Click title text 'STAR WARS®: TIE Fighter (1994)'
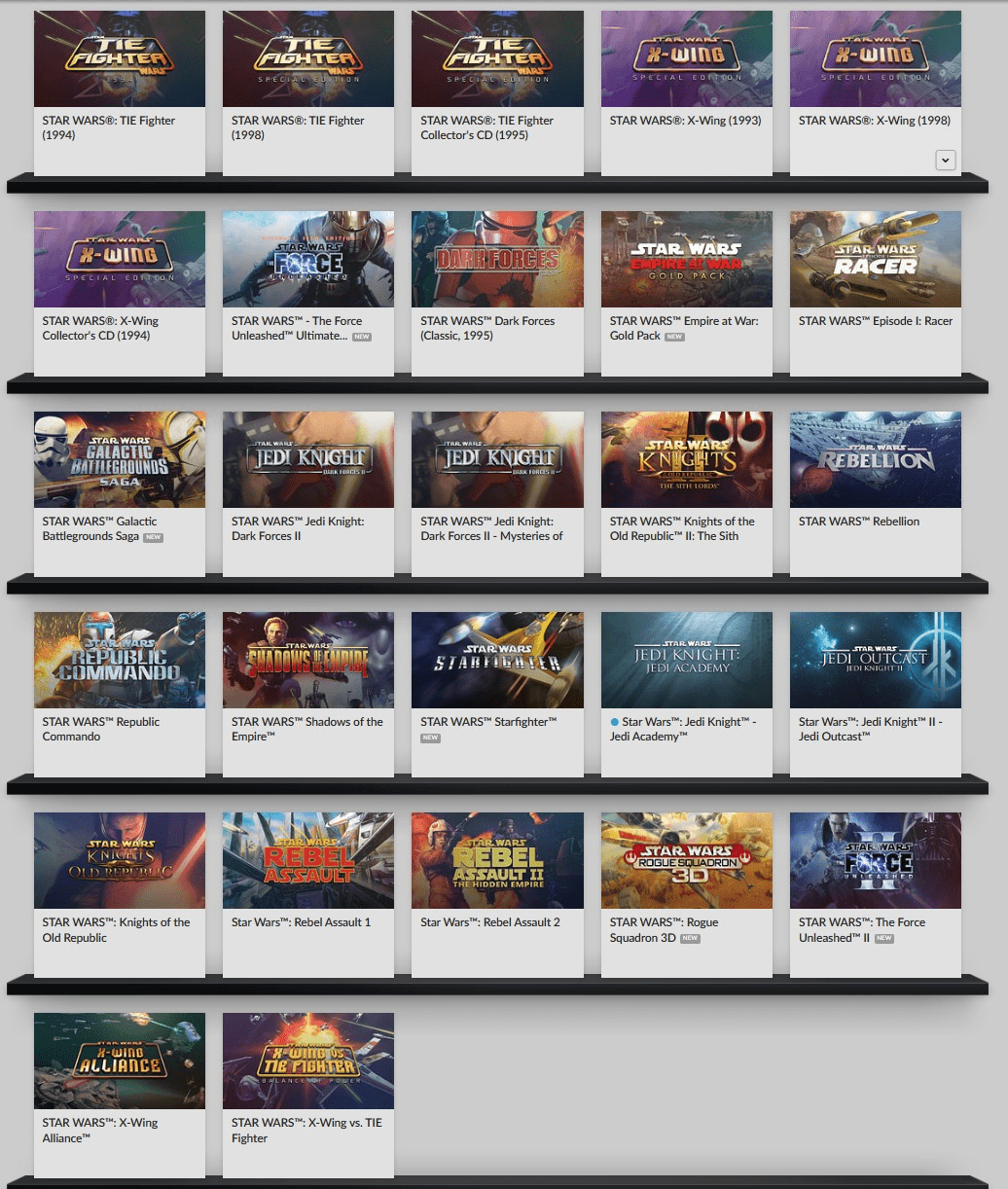The width and height of the screenshot is (1008, 1189). (x=109, y=127)
